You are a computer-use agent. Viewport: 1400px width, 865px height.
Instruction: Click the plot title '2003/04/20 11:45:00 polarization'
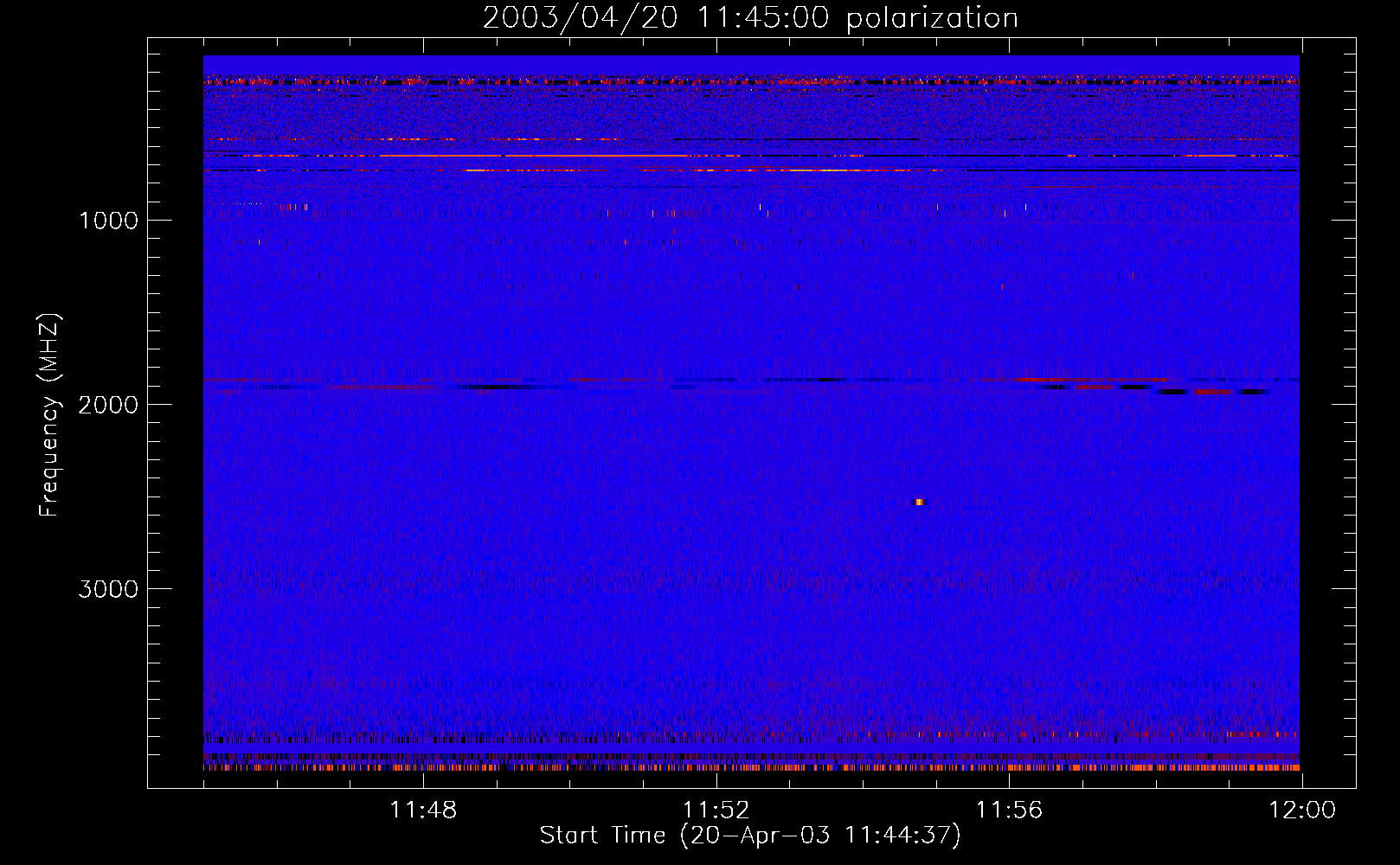(x=750, y=18)
